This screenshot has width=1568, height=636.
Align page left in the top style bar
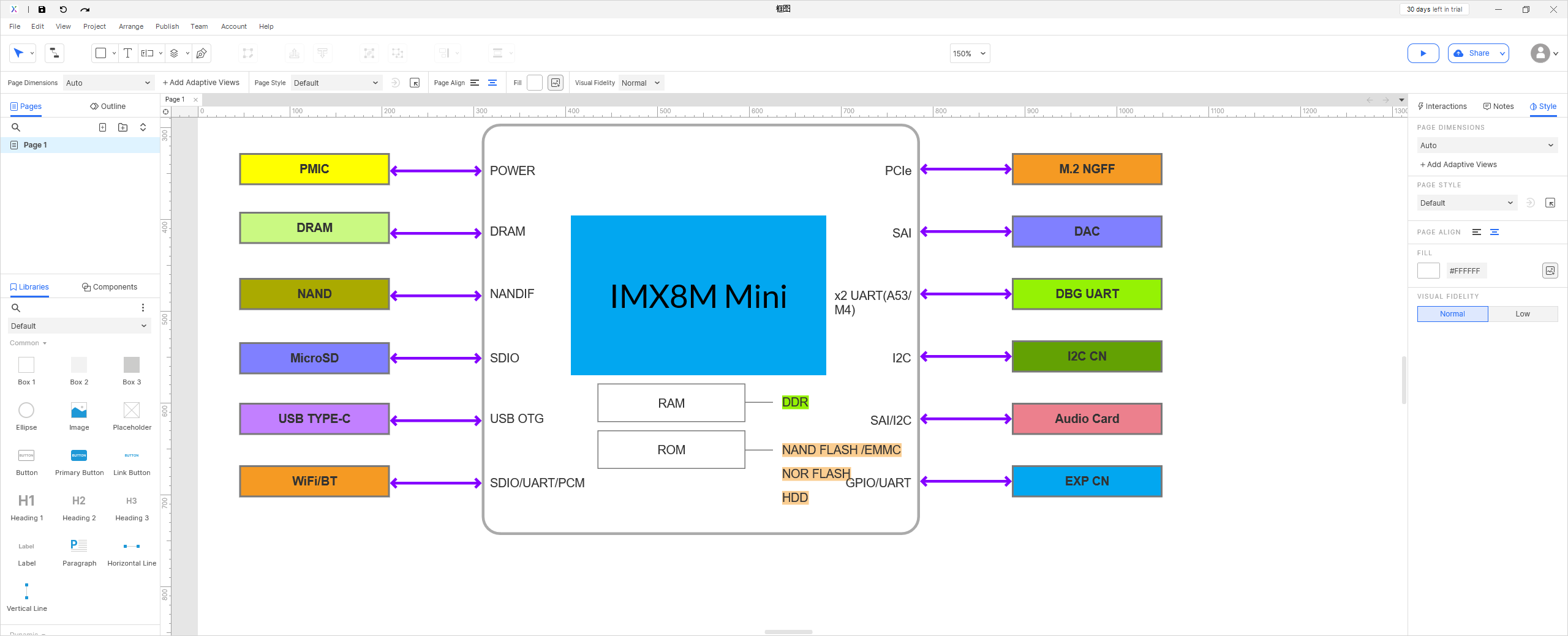pos(475,83)
